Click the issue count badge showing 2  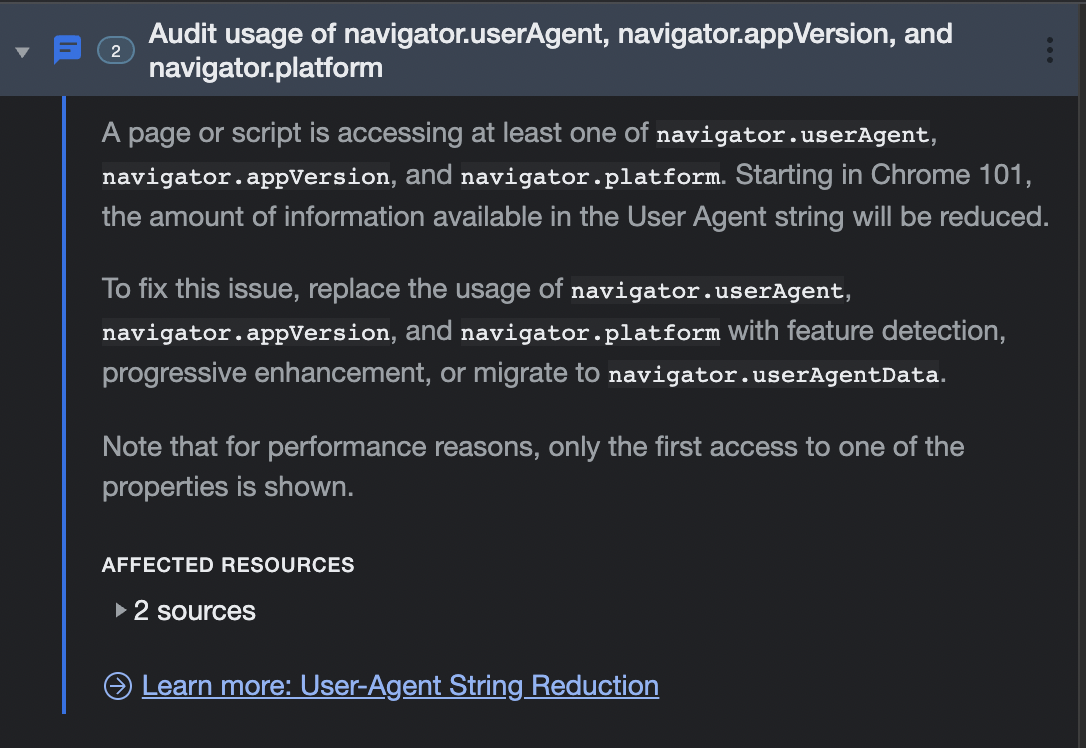pos(116,51)
